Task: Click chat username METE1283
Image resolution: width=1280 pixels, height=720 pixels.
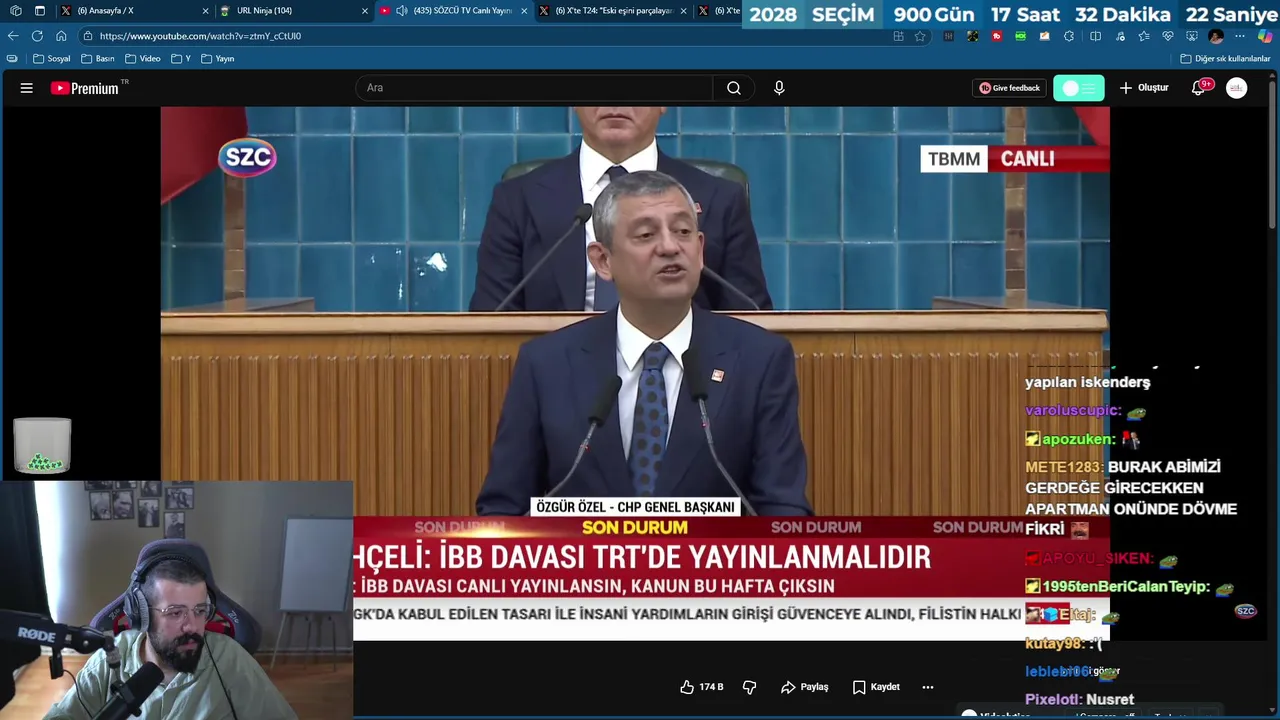Action: click(1065, 467)
